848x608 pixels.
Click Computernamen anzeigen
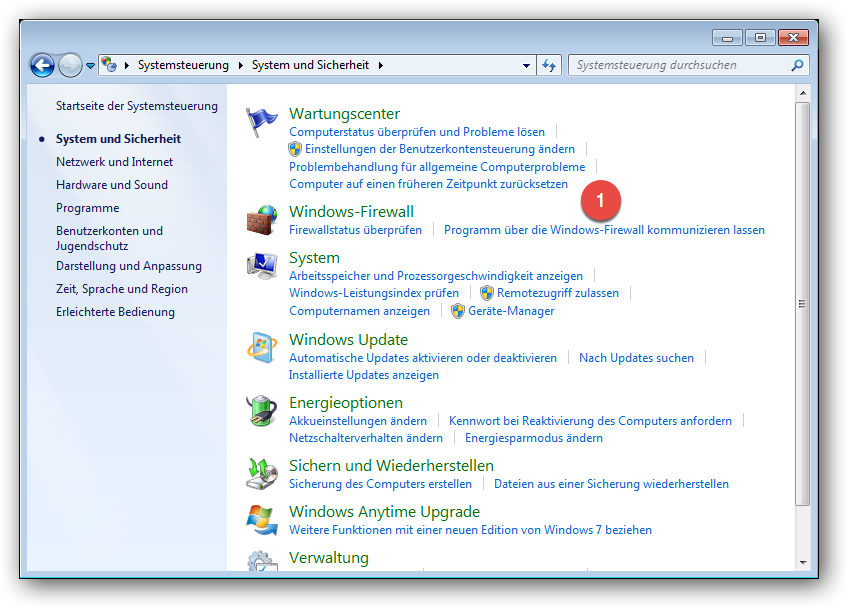point(360,311)
